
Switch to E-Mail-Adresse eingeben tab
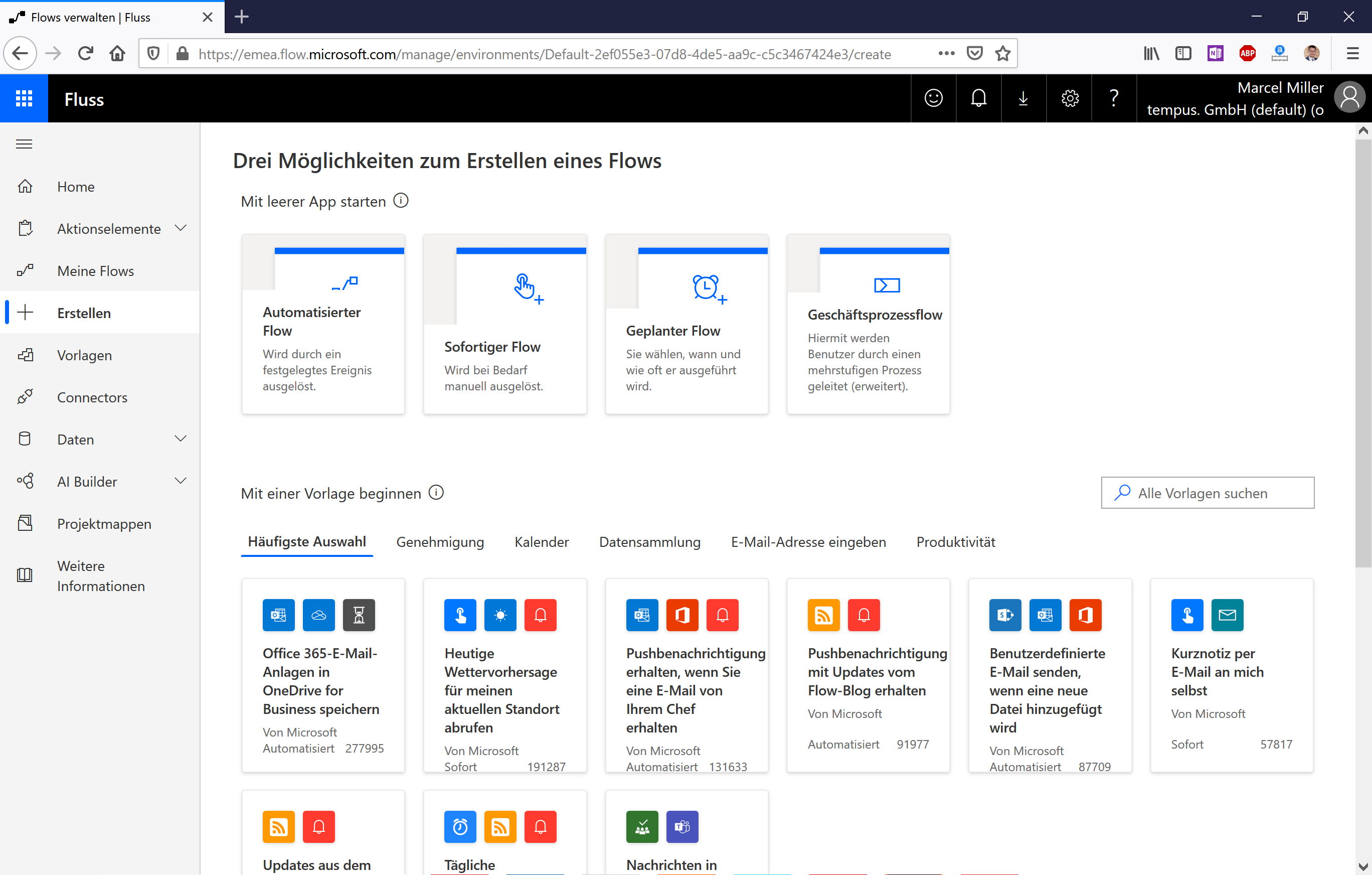coord(808,542)
